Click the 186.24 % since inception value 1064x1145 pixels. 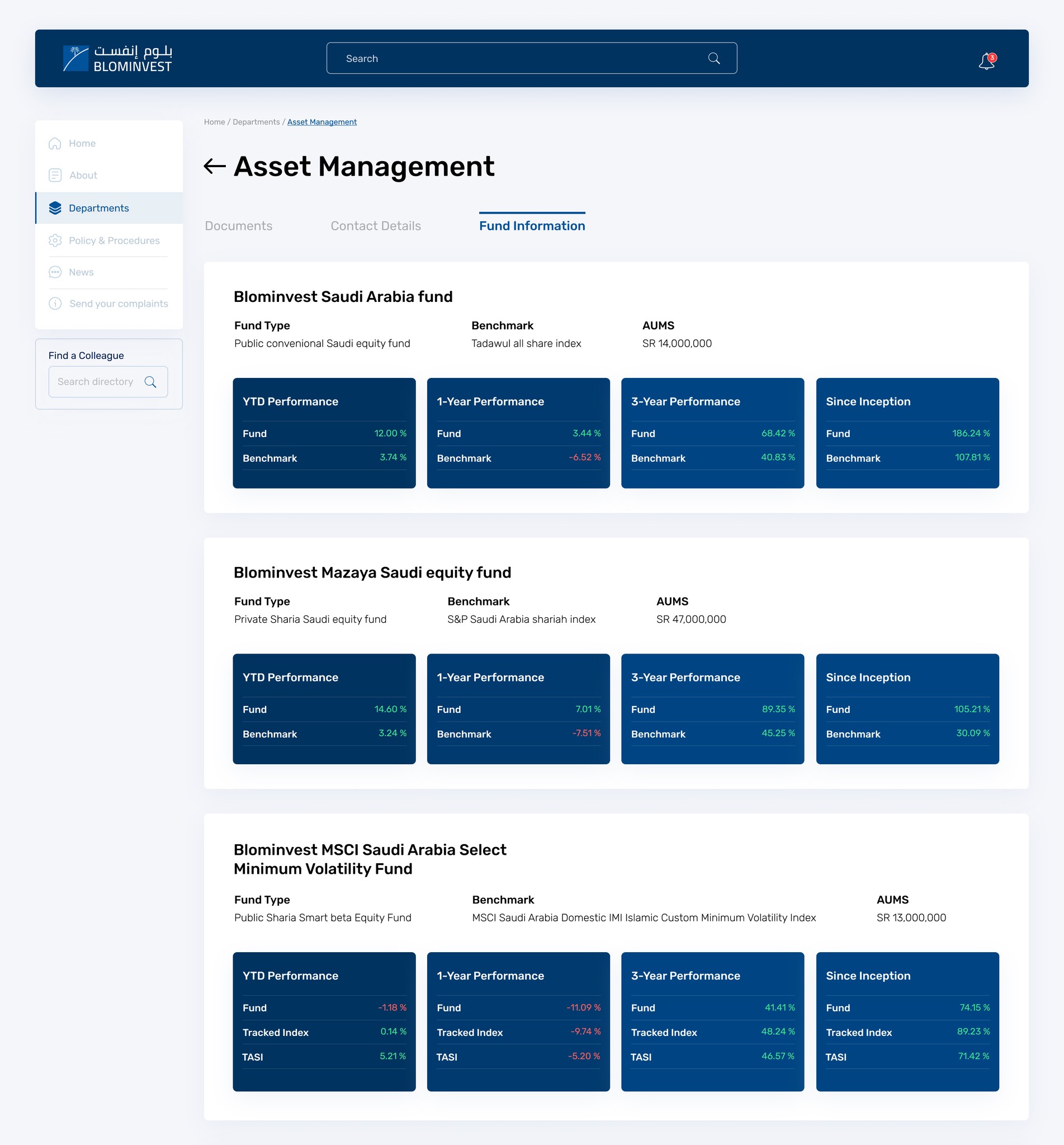[971, 433]
